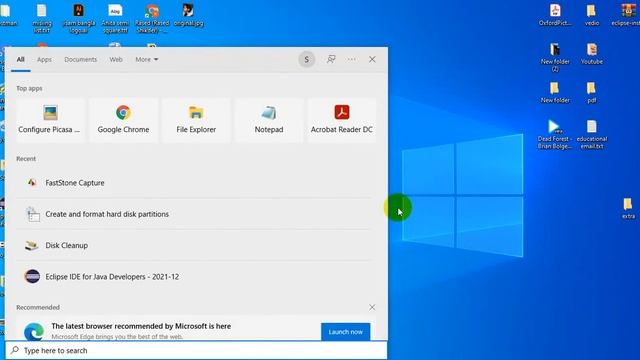Launch Google Chrome from Top apps
Viewport: 640px width, 360px height.
(123, 120)
